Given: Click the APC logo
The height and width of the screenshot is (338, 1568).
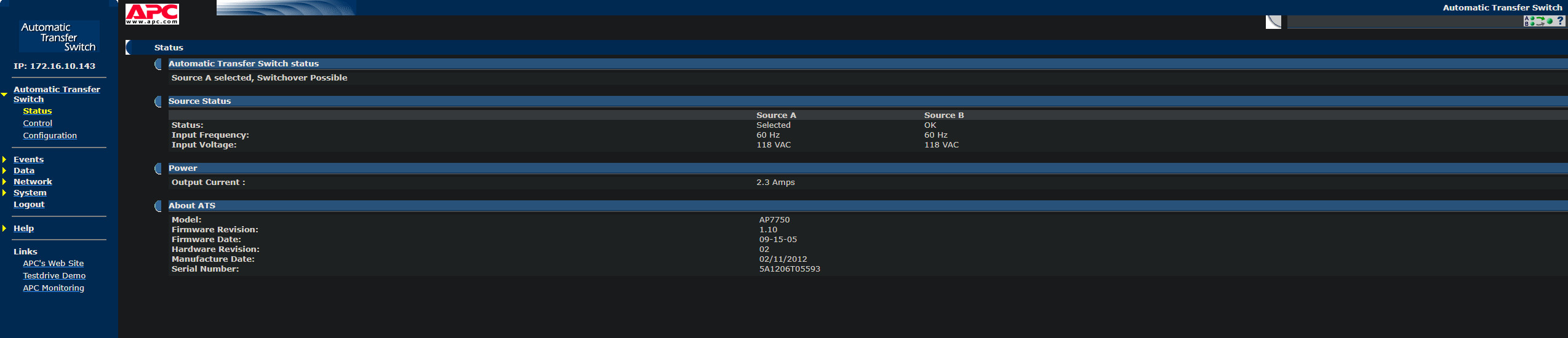Looking at the screenshot, I should coord(152,14).
